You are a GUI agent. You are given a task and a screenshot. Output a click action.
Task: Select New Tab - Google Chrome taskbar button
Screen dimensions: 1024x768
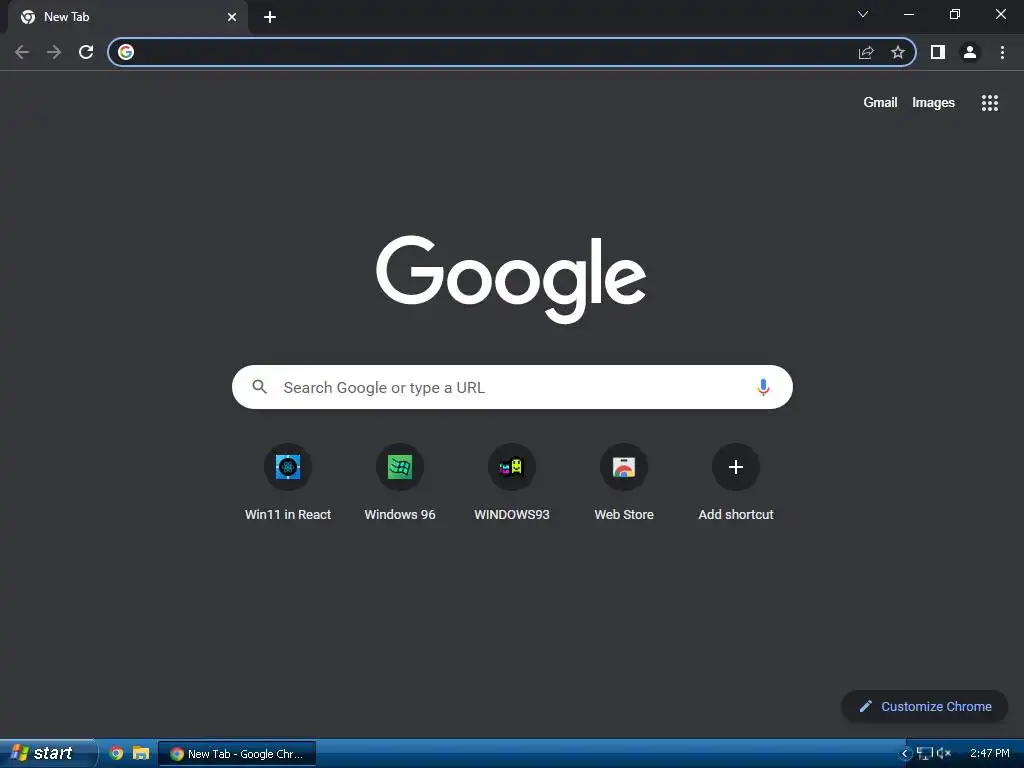237,754
